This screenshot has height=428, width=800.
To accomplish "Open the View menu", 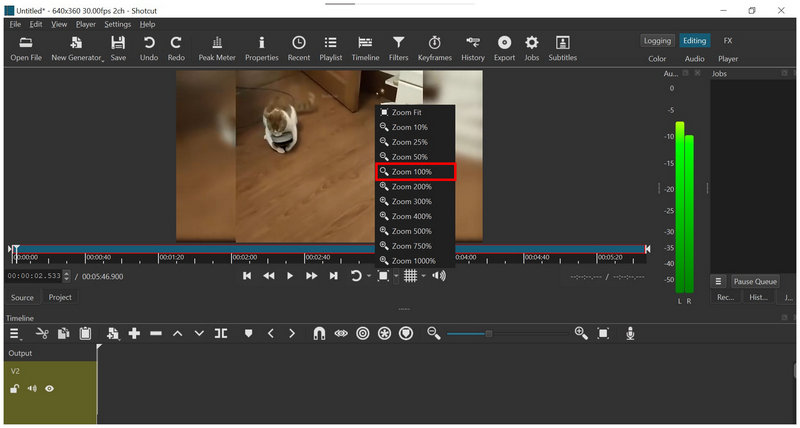I will 59,24.
